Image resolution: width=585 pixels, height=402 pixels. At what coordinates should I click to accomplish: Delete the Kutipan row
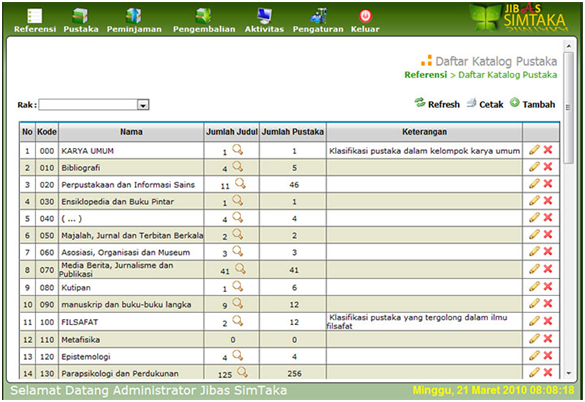[x=548, y=286]
